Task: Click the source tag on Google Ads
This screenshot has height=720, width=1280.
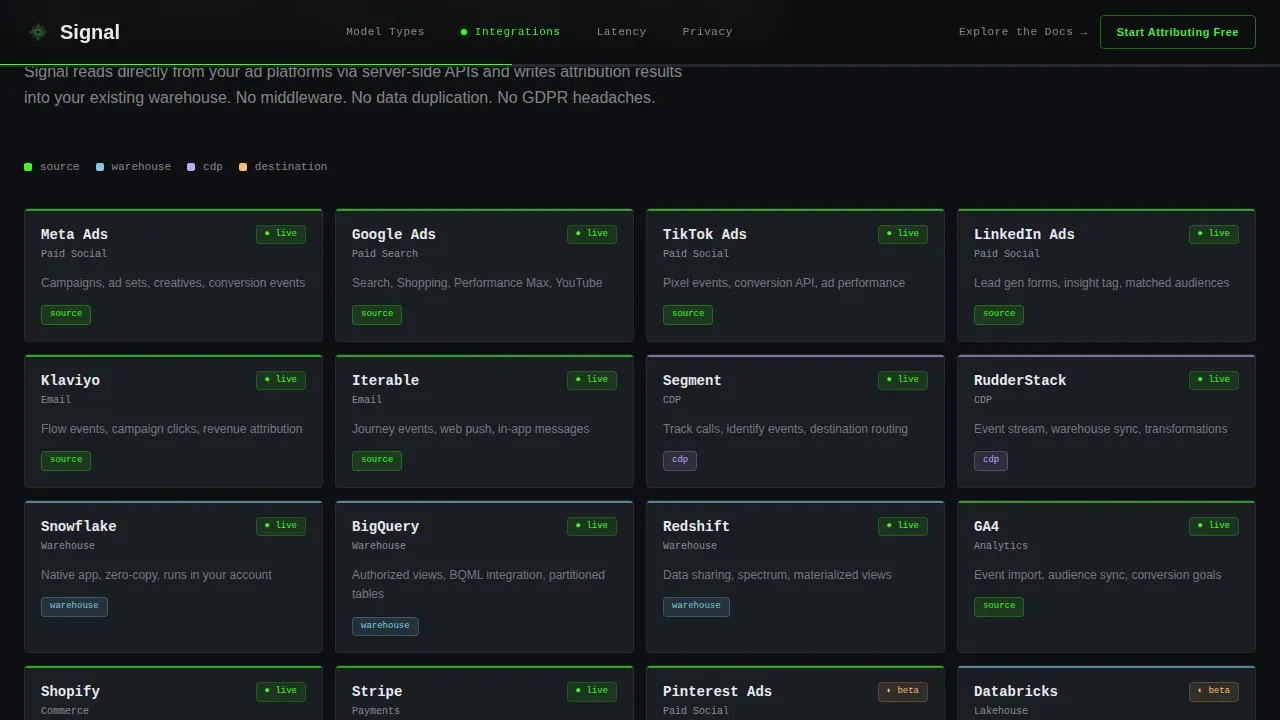Action: [377, 314]
